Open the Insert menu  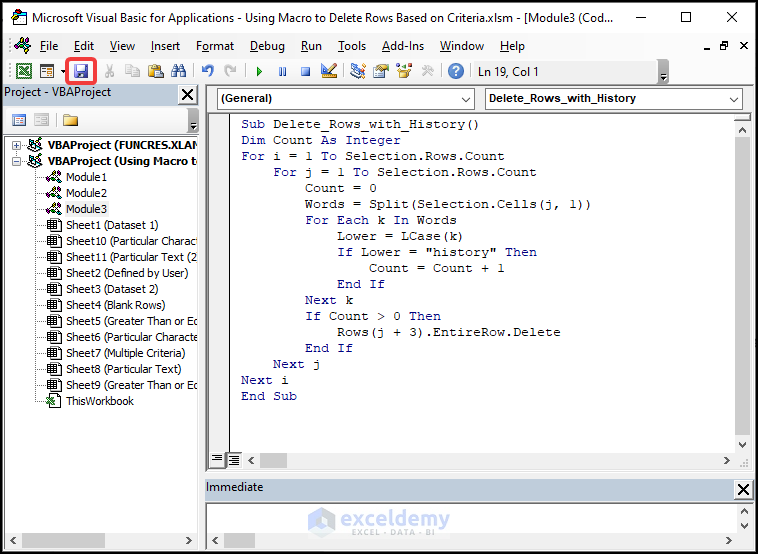tap(165, 46)
